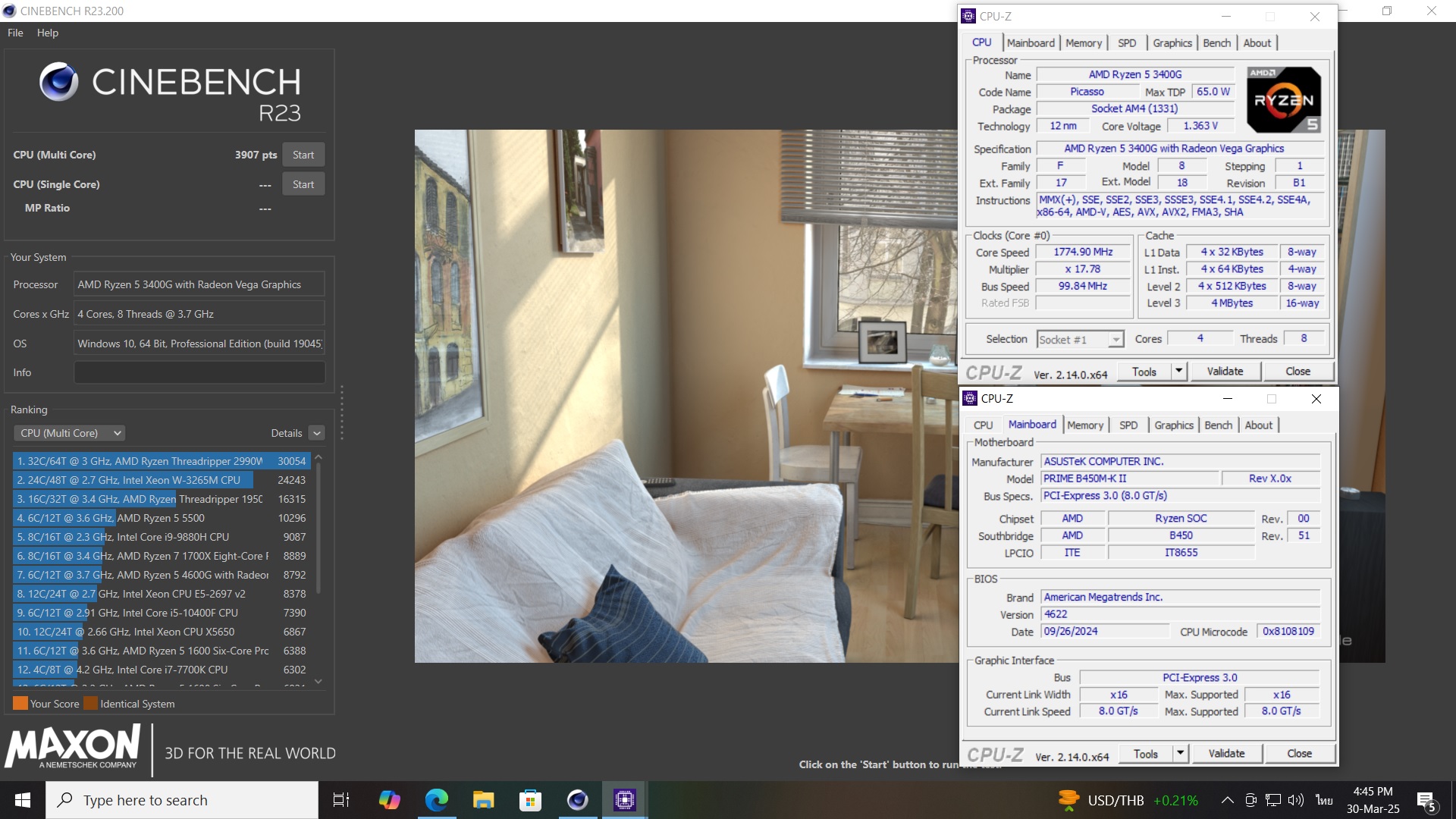The image size is (1456, 819).
Task: Click Your Score orange swatch
Action: [20, 703]
